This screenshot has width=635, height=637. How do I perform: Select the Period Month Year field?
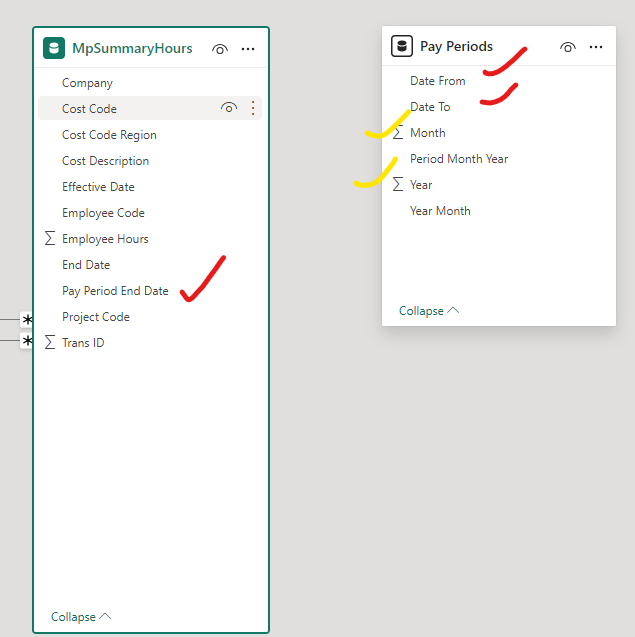click(x=459, y=159)
